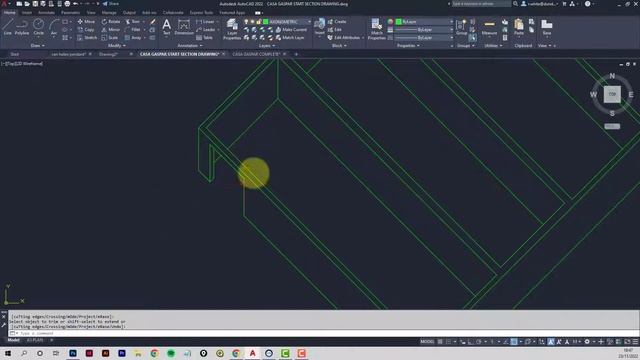The image size is (640, 360).
Task: Open the Insert ribbon tab
Action: pyautogui.click(x=27, y=13)
